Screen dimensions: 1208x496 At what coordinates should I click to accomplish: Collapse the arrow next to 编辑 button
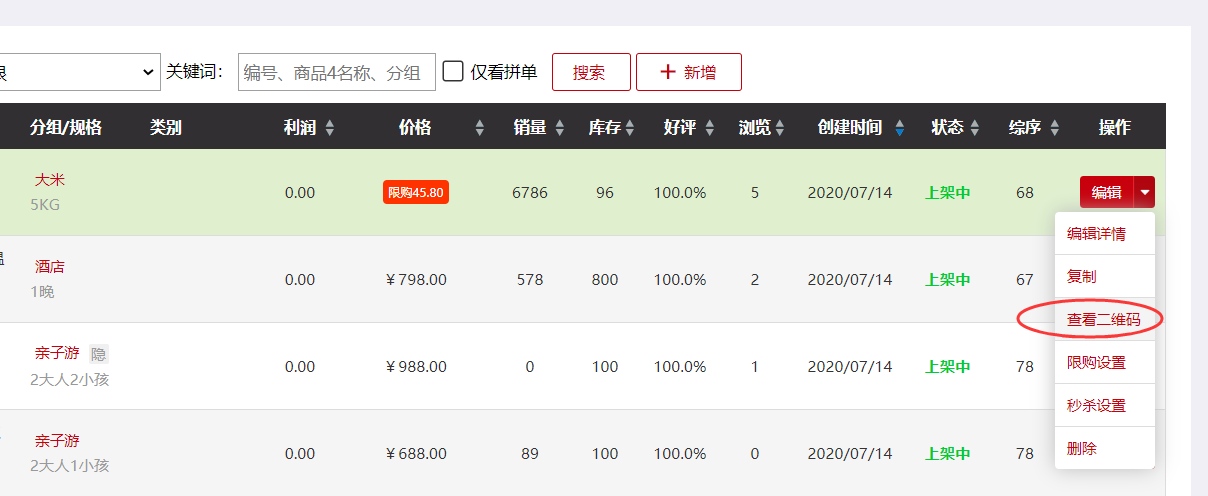pyautogui.click(x=1145, y=193)
